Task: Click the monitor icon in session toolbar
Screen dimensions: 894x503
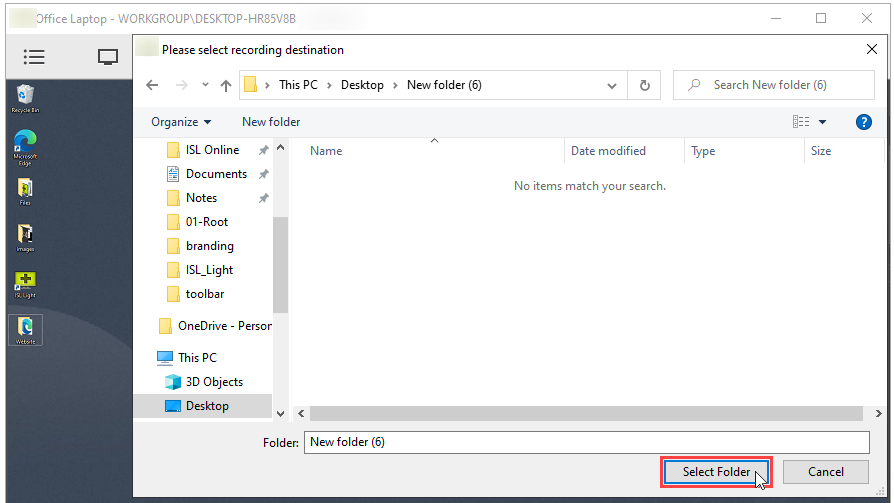Action: [x=108, y=57]
